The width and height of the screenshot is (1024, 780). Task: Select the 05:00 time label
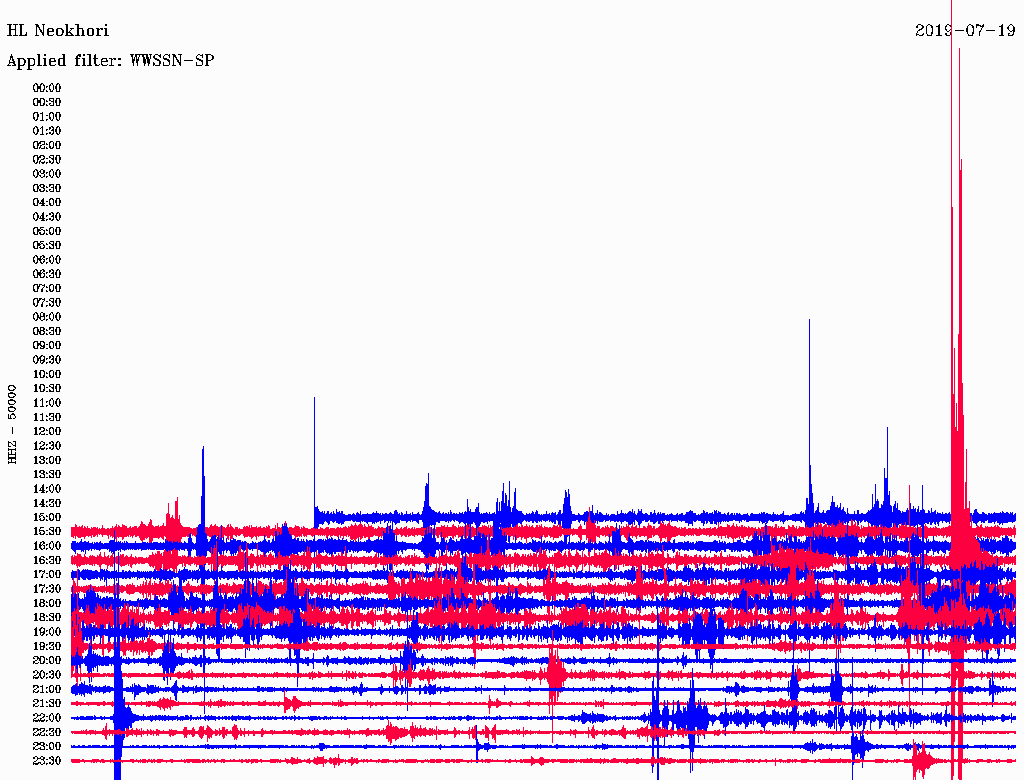coord(47,231)
